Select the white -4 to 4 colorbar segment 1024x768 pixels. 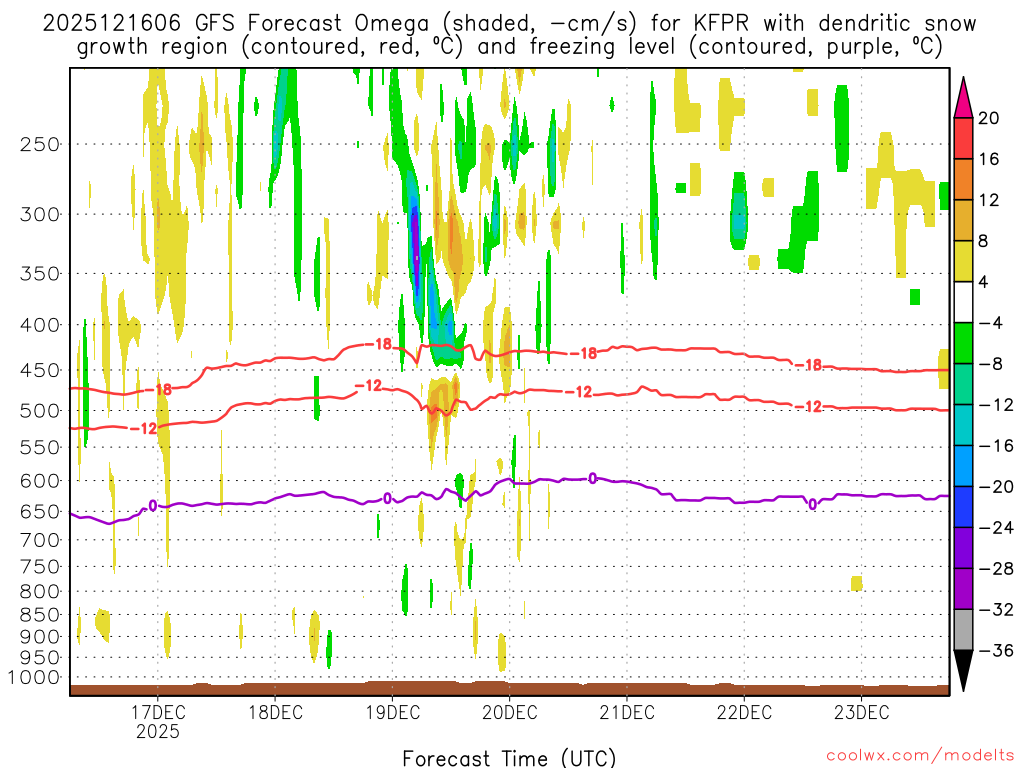coord(964,302)
